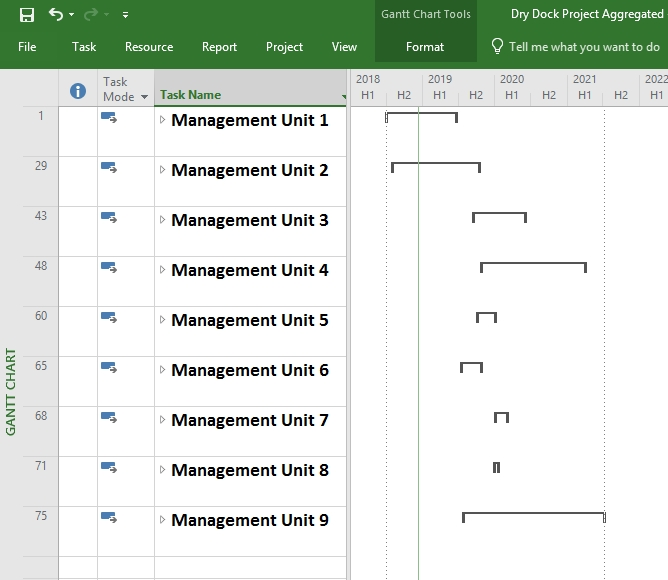The width and height of the screenshot is (668, 580).
Task: Expand Management Unit 7 subtasks
Action: click(163, 420)
